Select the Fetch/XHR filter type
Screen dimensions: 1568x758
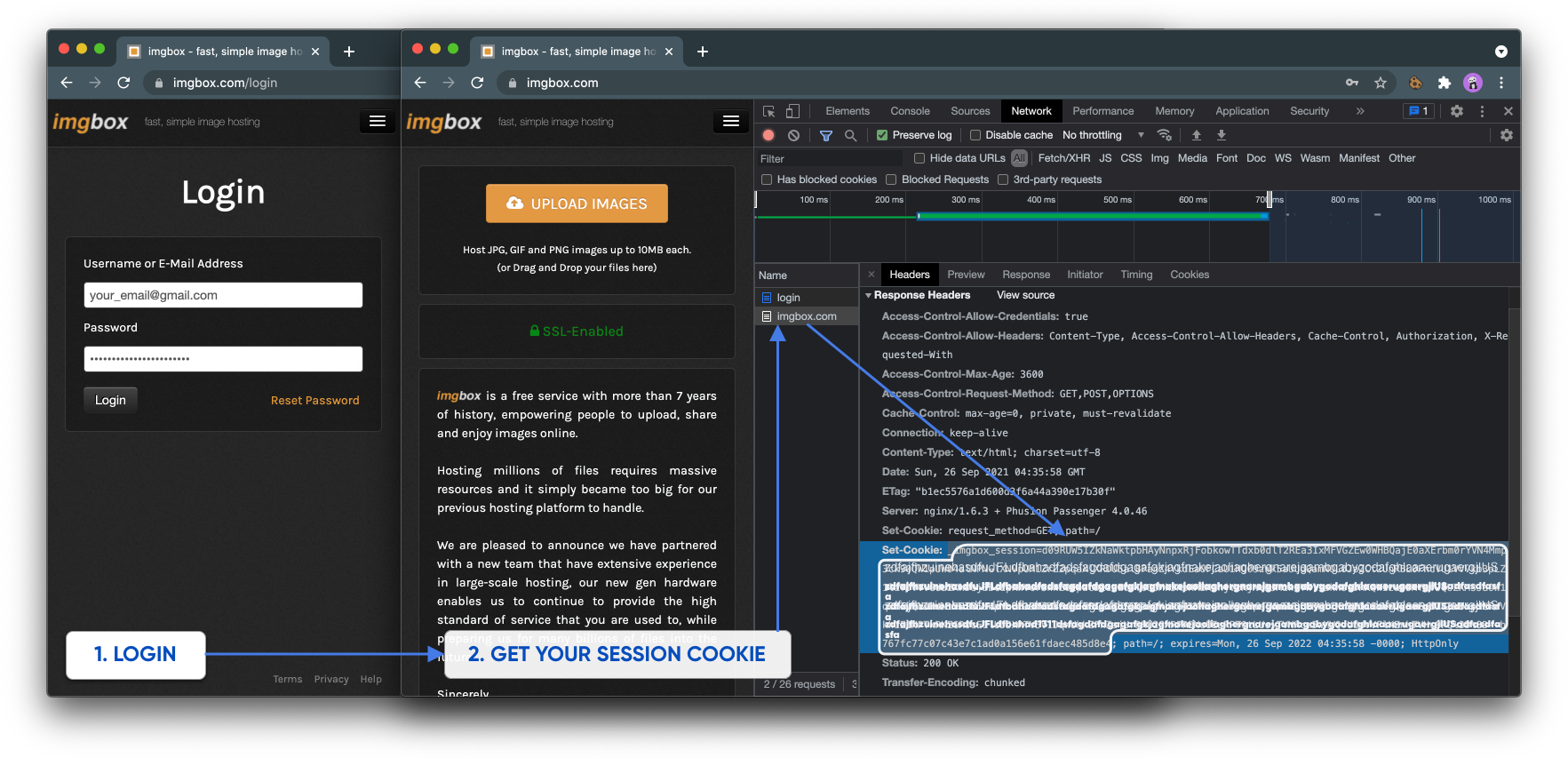[1064, 158]
